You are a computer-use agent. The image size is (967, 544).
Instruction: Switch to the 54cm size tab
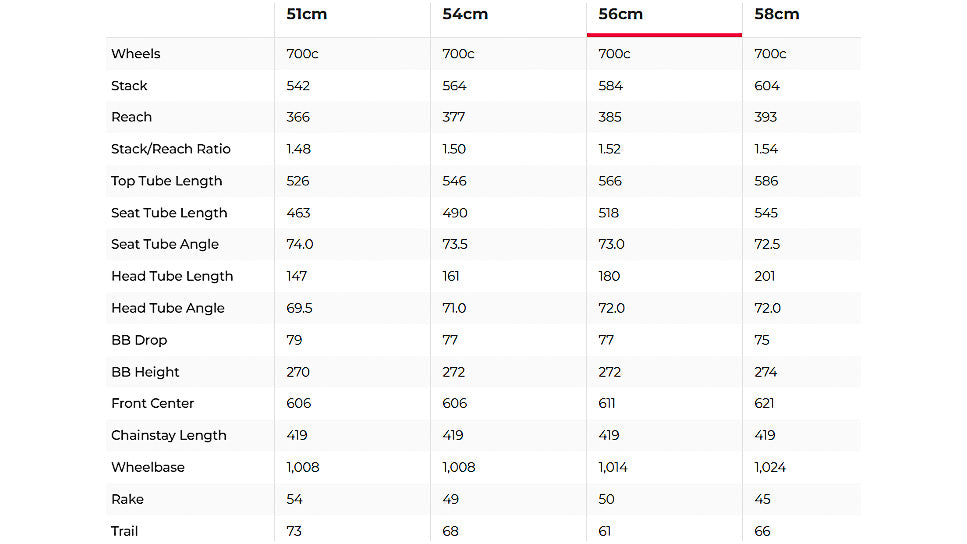462,15
